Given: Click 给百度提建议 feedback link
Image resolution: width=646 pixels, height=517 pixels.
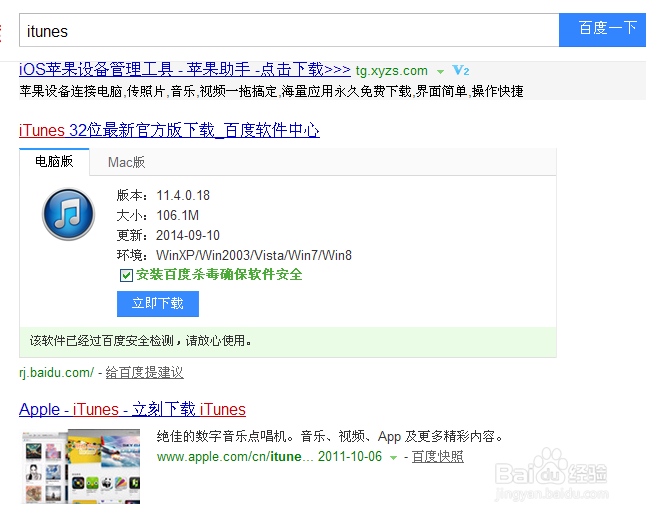Looking at the screenshot, I should click(x=145, y=372).
